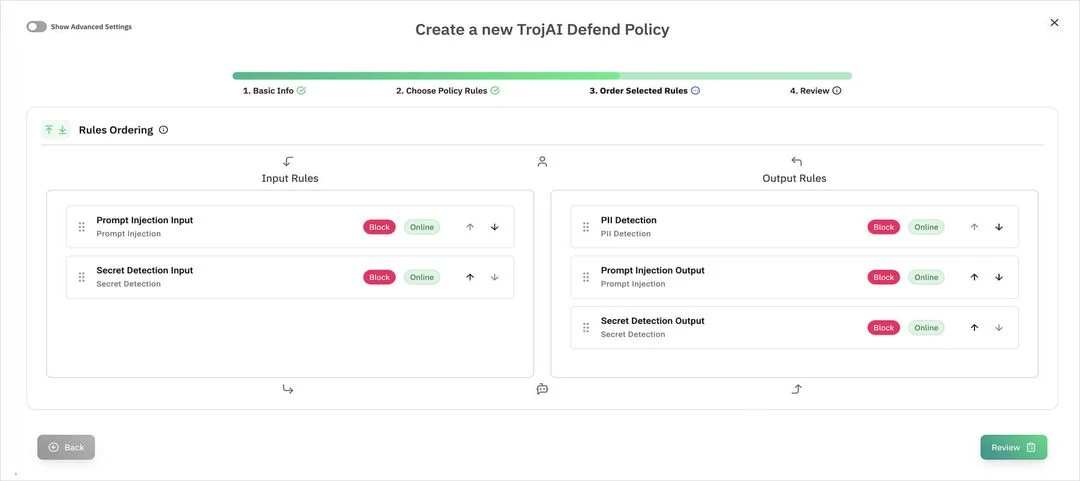Click the sort arrows icon beside Rules Ordering
Viewport: 1080px width, 481px height.
(x=55, y=130)
